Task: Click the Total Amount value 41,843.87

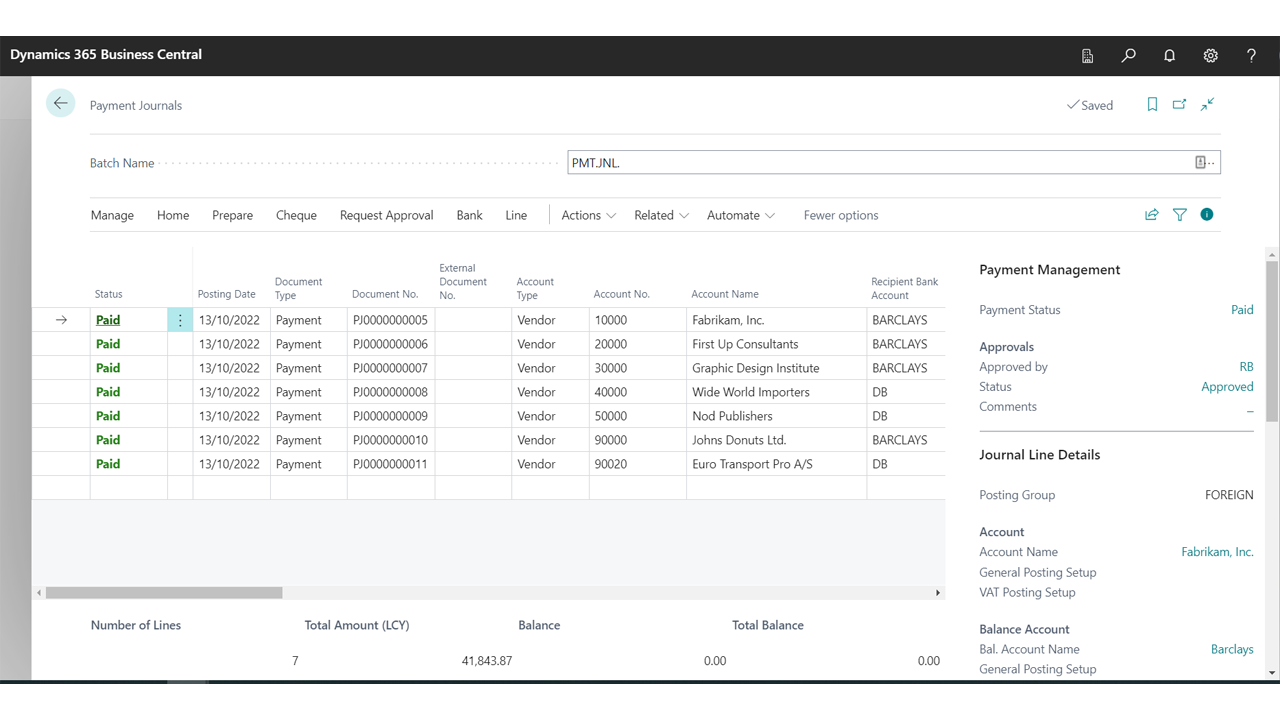Action: (487, 661)
